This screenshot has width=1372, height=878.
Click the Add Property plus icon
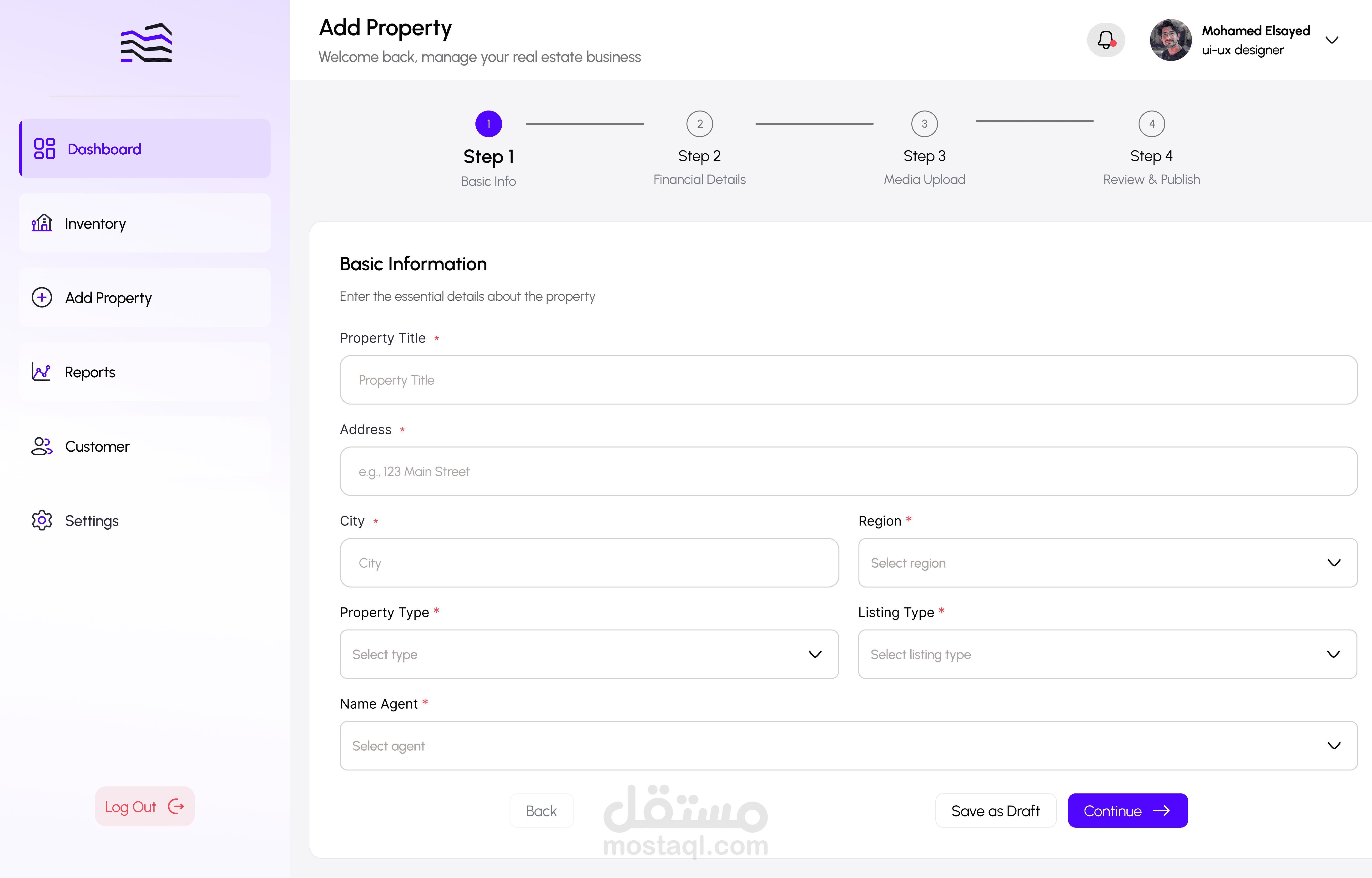(x=42, y=298)
